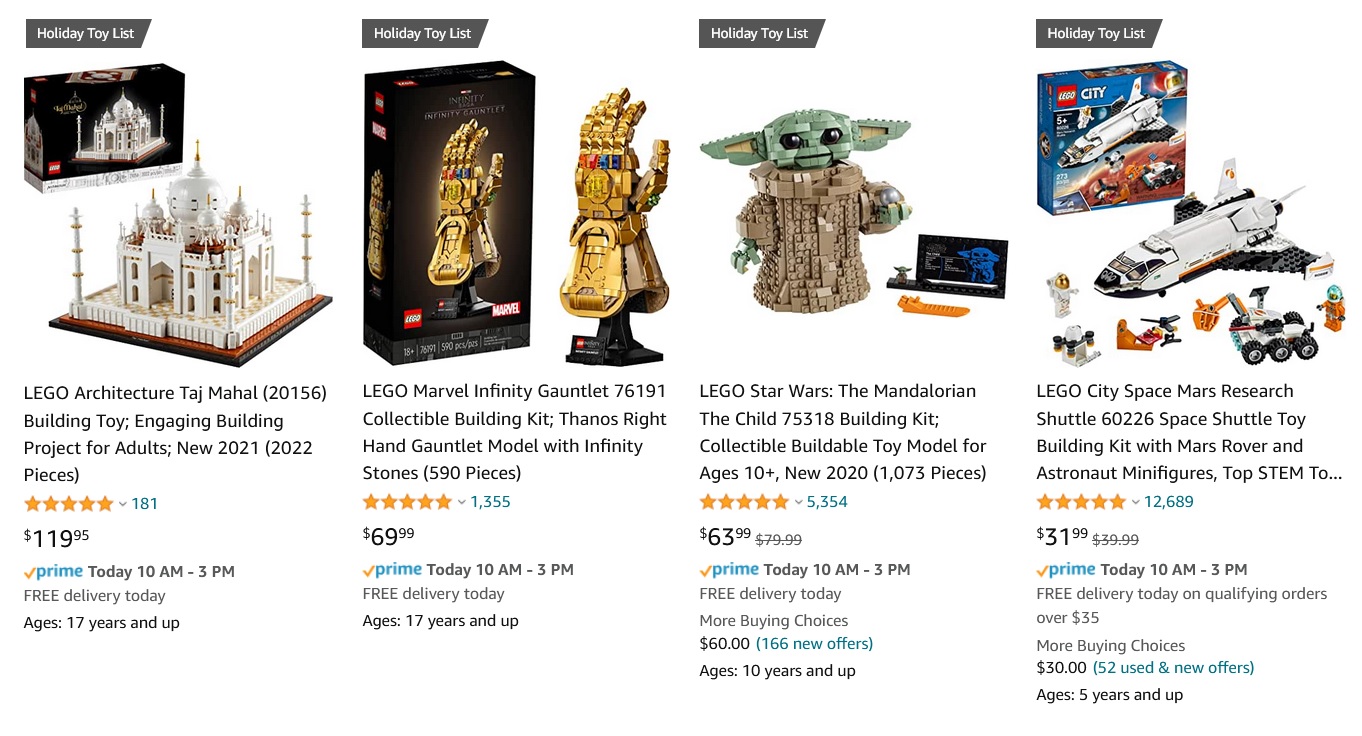Click the $119.95 price of Taj Mahal
The width and height of the screenshot is (1362, 736).
tap(56, 539)
